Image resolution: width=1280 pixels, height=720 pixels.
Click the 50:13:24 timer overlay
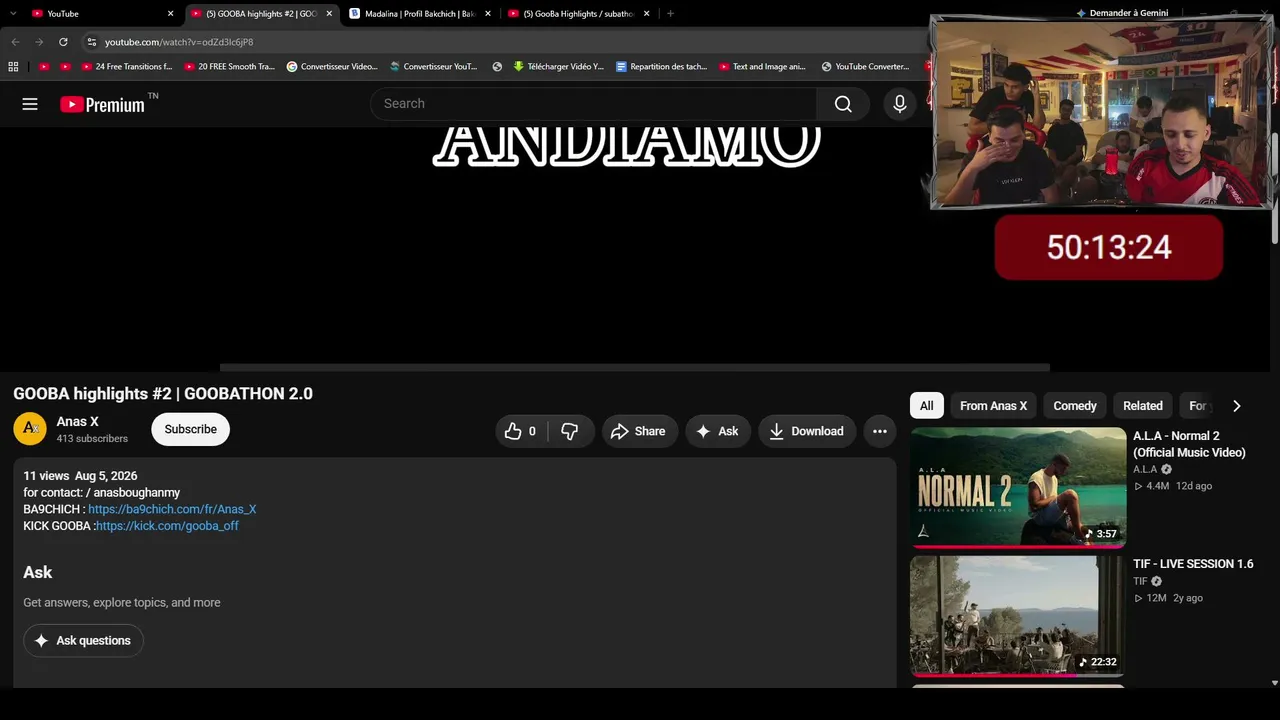point(1109,247)
